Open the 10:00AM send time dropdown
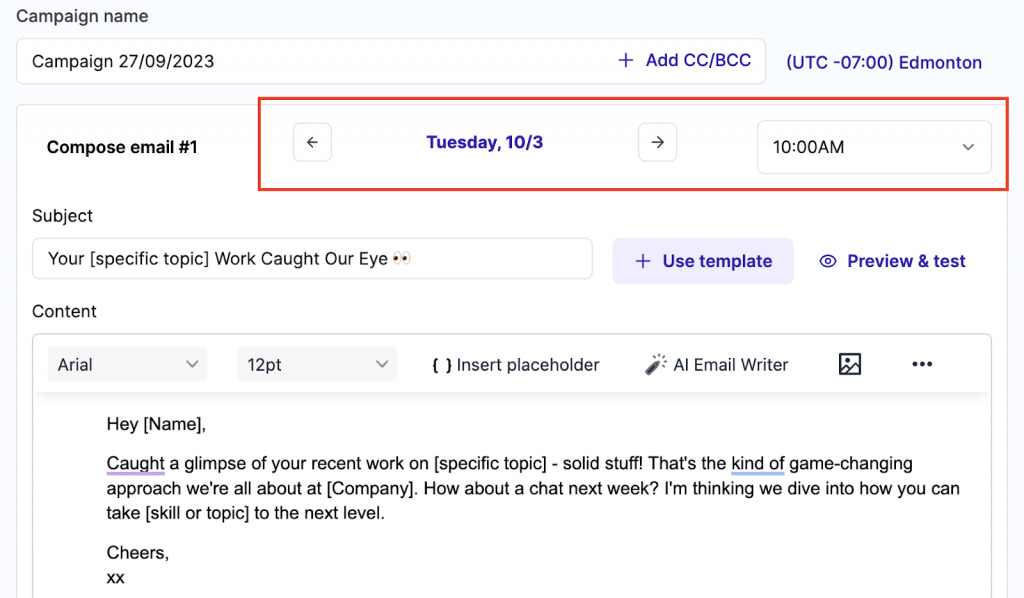Image resolution: width=1024 pixels, height=598 pixels. coord(873,147)
